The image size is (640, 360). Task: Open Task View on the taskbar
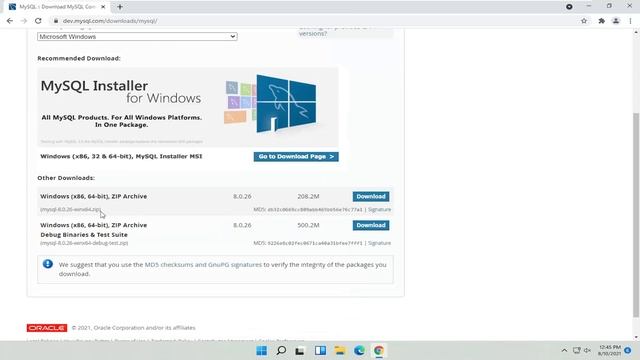pos(300,351)
